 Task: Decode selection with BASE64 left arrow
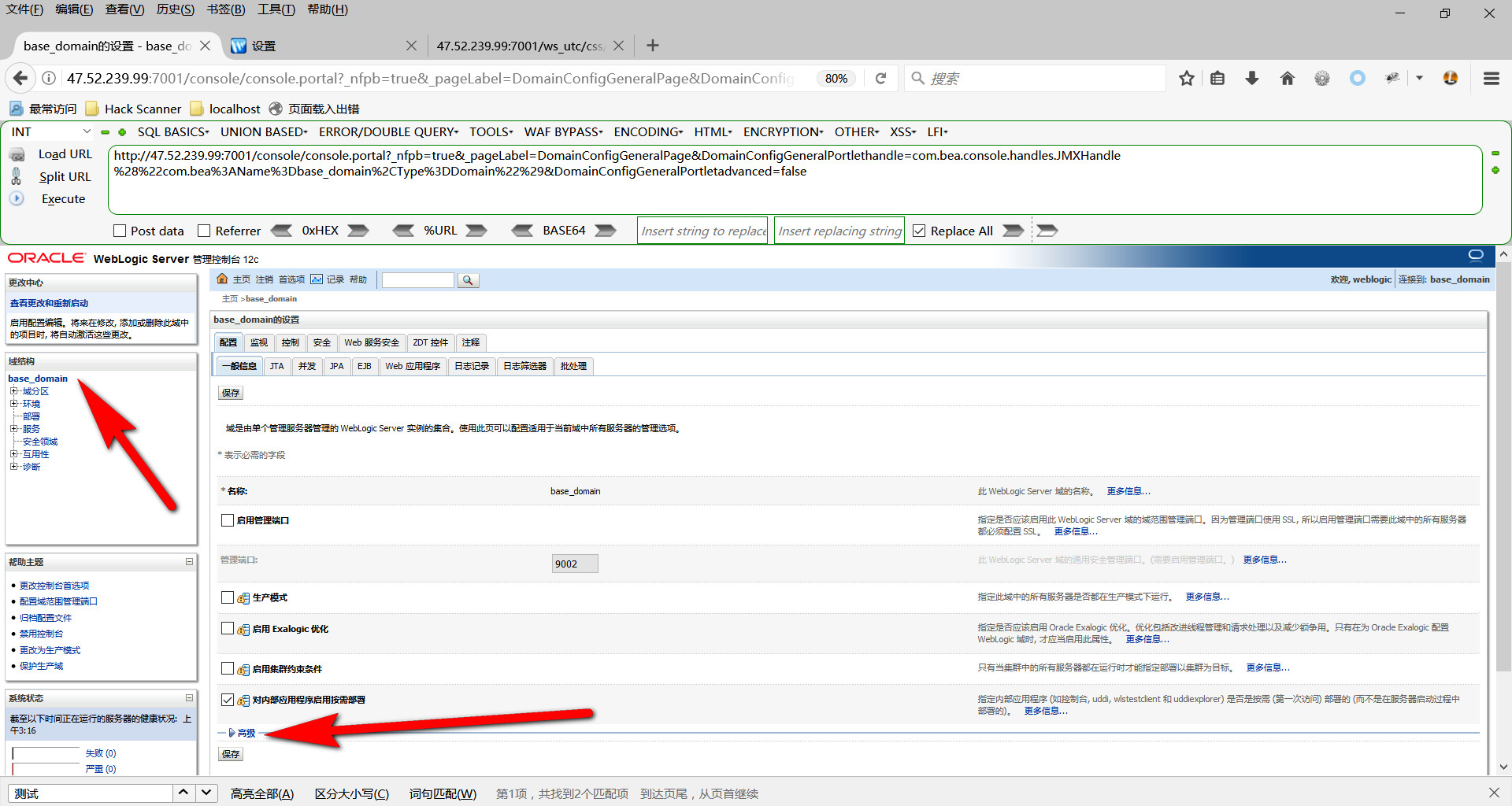tap(522, 231)
